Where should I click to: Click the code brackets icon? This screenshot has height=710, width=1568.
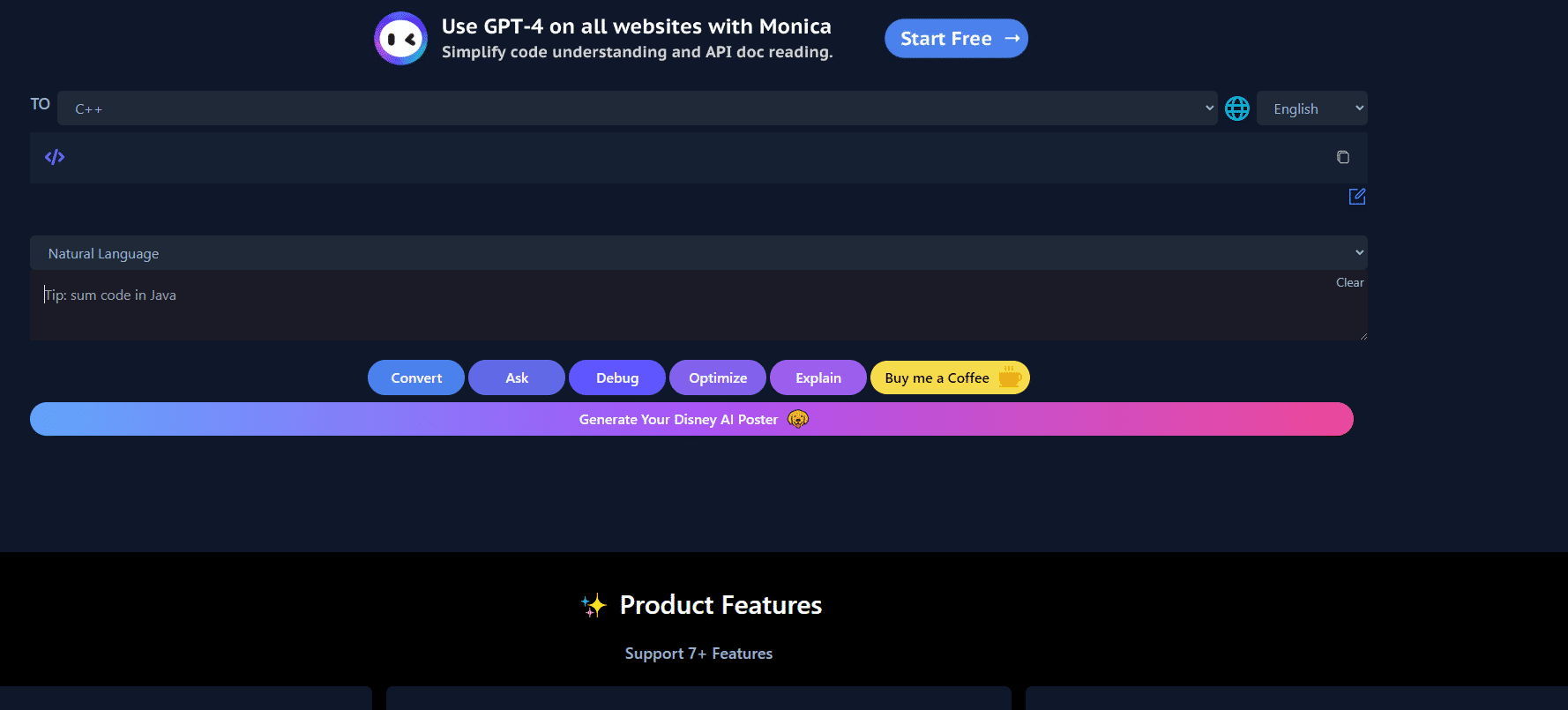55,157
